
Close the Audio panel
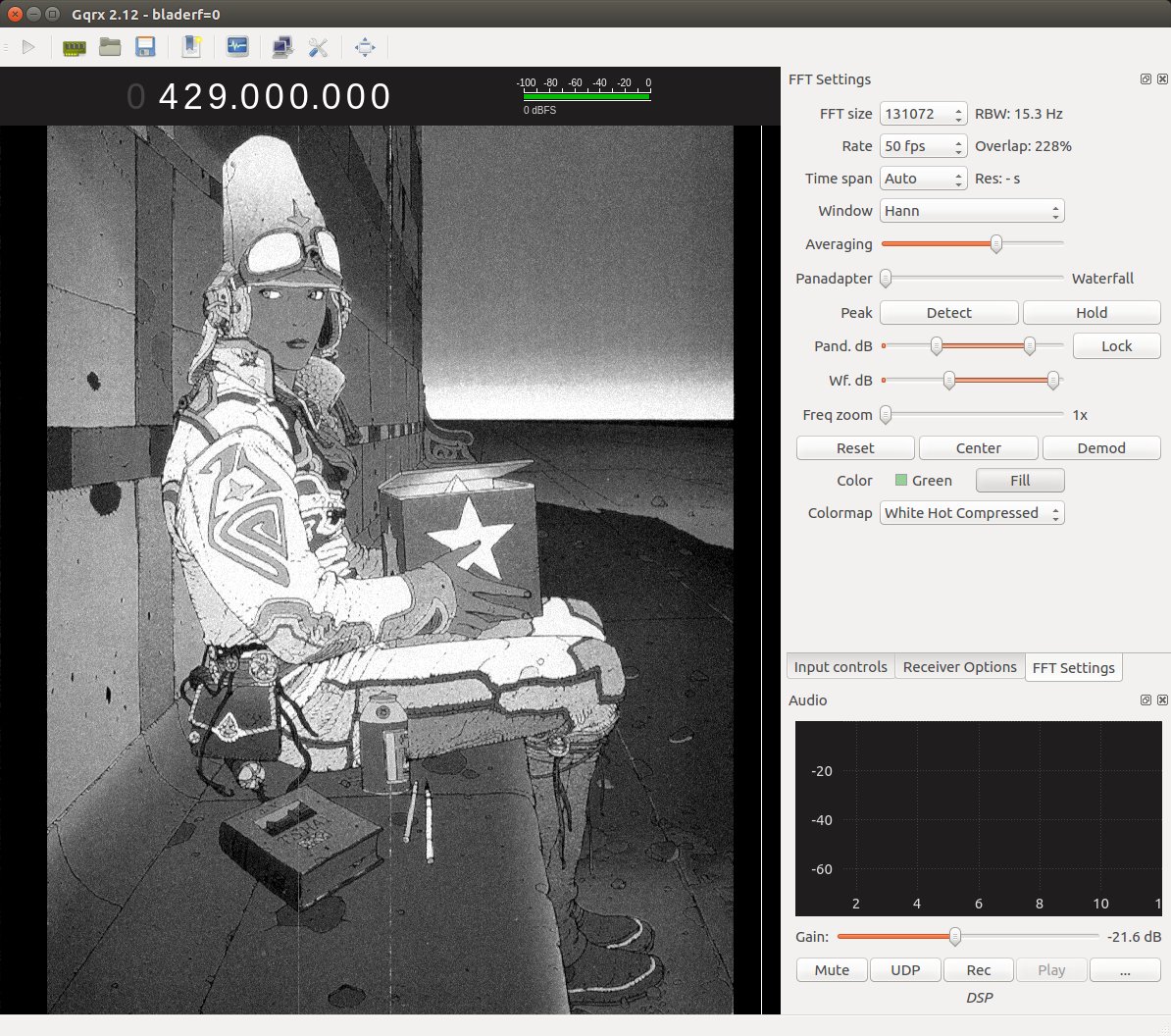(1162, 699)
